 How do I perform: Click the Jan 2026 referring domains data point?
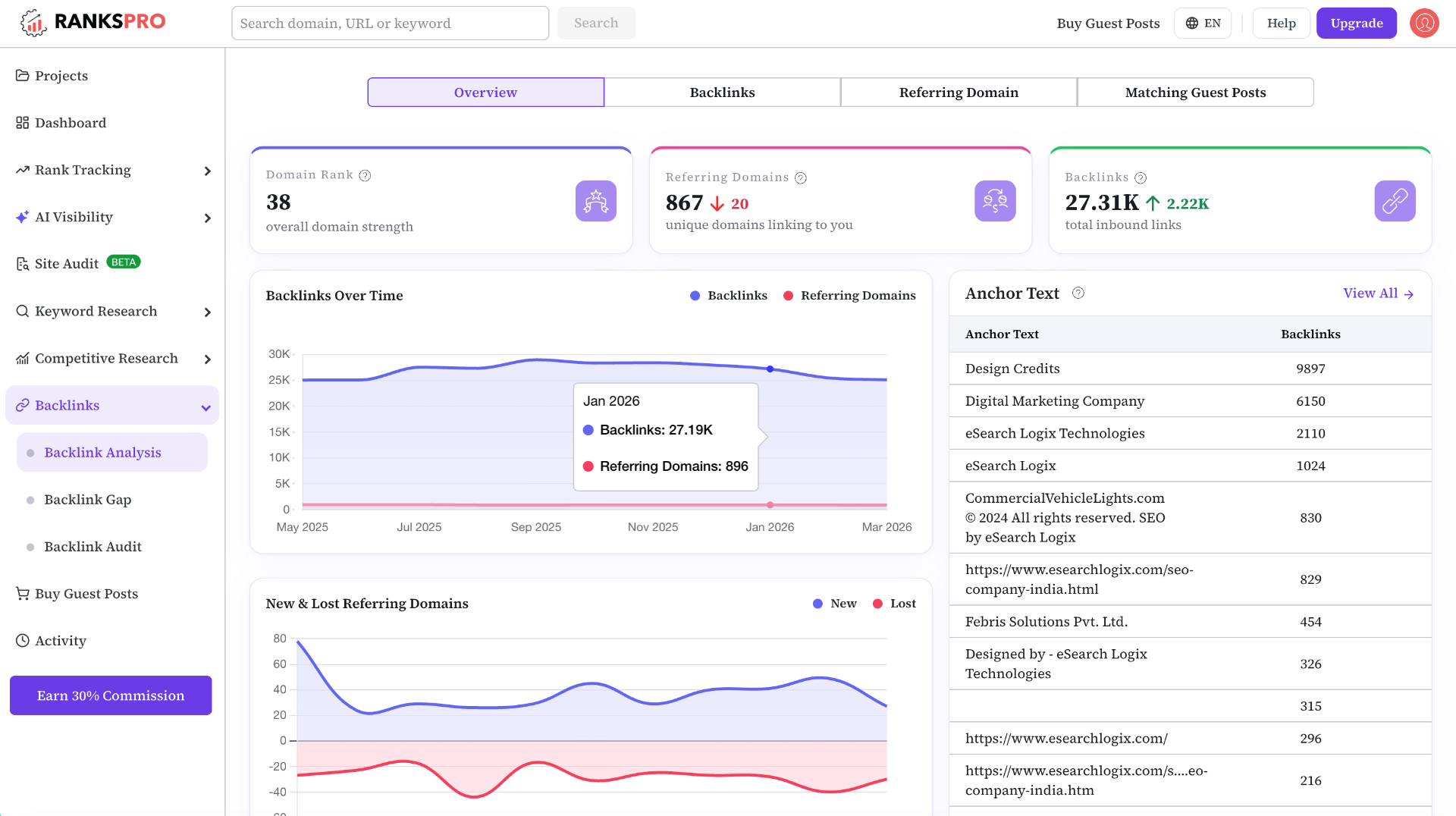click(x=770, y=505)
